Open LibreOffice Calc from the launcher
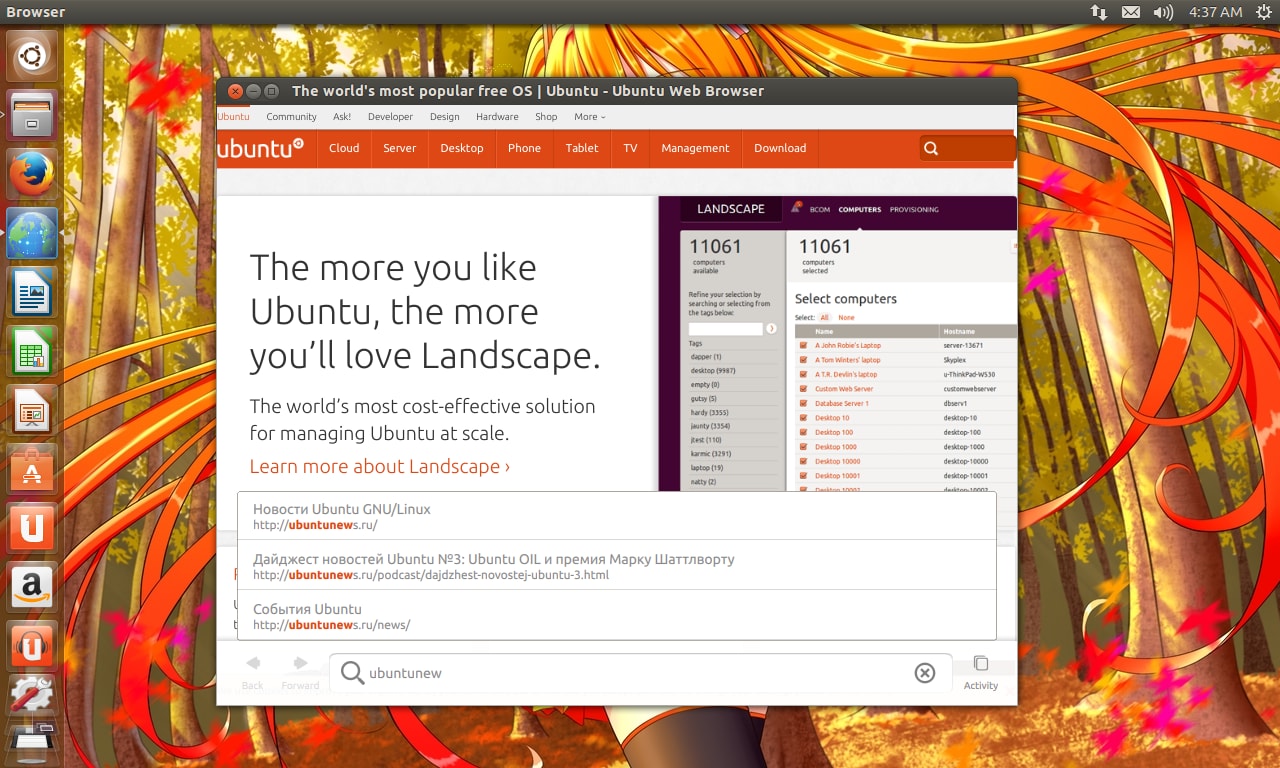 (x=32, y=352)
